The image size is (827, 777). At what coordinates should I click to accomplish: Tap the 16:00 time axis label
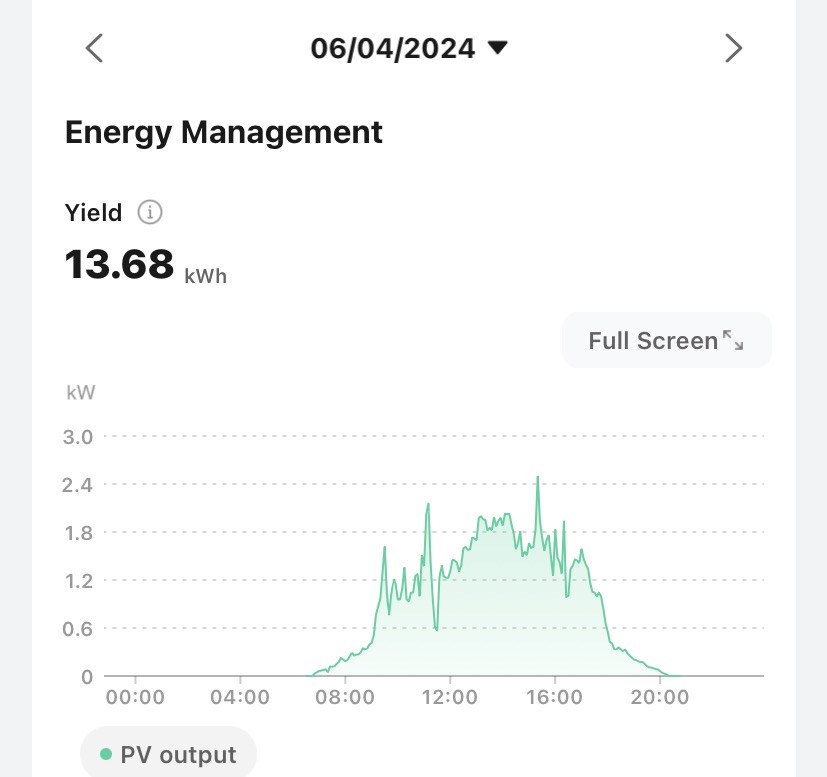(554, 697)
